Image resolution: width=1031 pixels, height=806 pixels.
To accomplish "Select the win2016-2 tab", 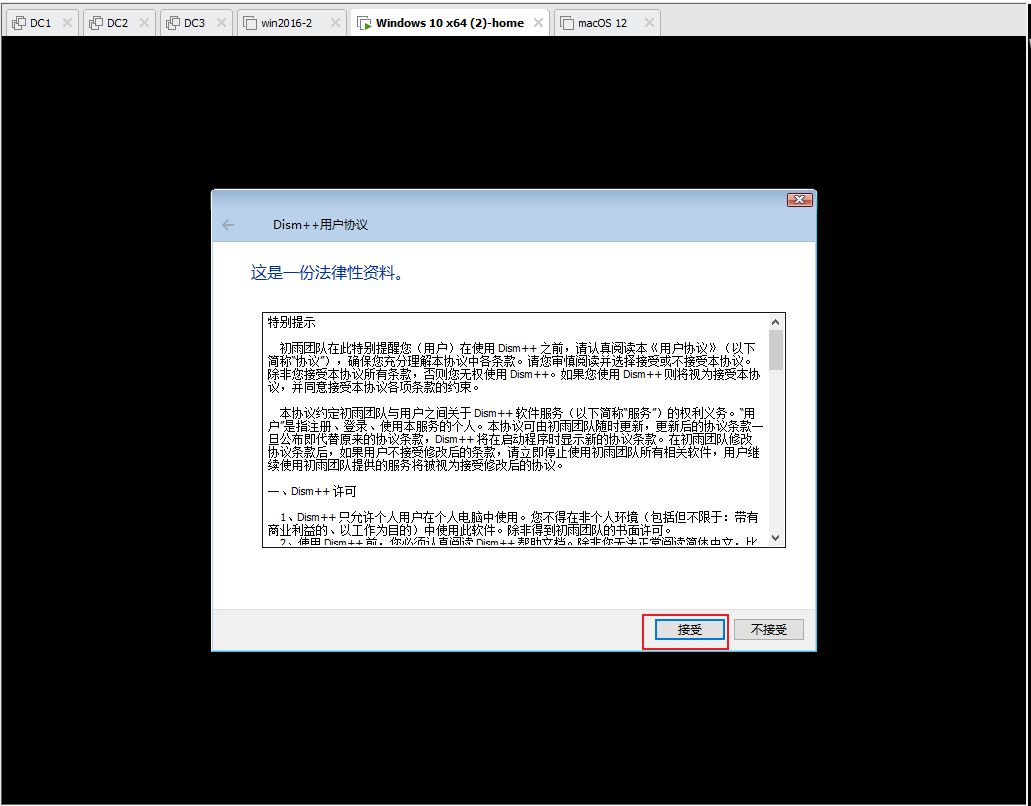I will coord(286,23).
